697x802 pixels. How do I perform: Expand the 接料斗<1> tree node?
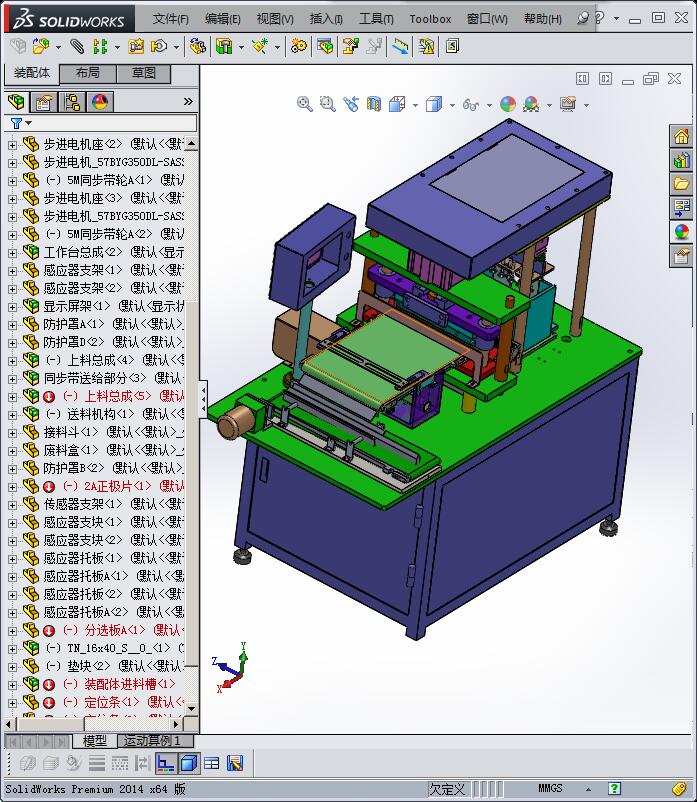(x=12, y=433)
